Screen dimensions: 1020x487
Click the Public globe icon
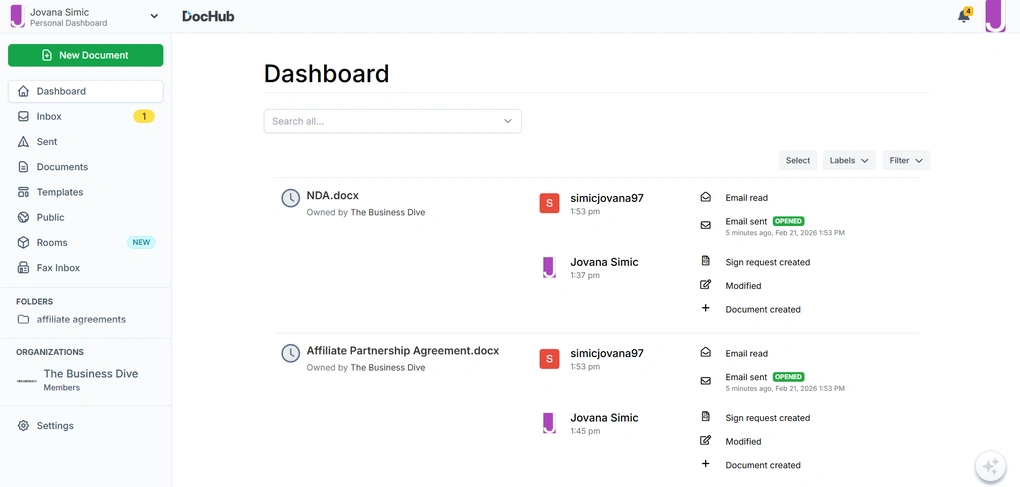[x=23, y=217]
